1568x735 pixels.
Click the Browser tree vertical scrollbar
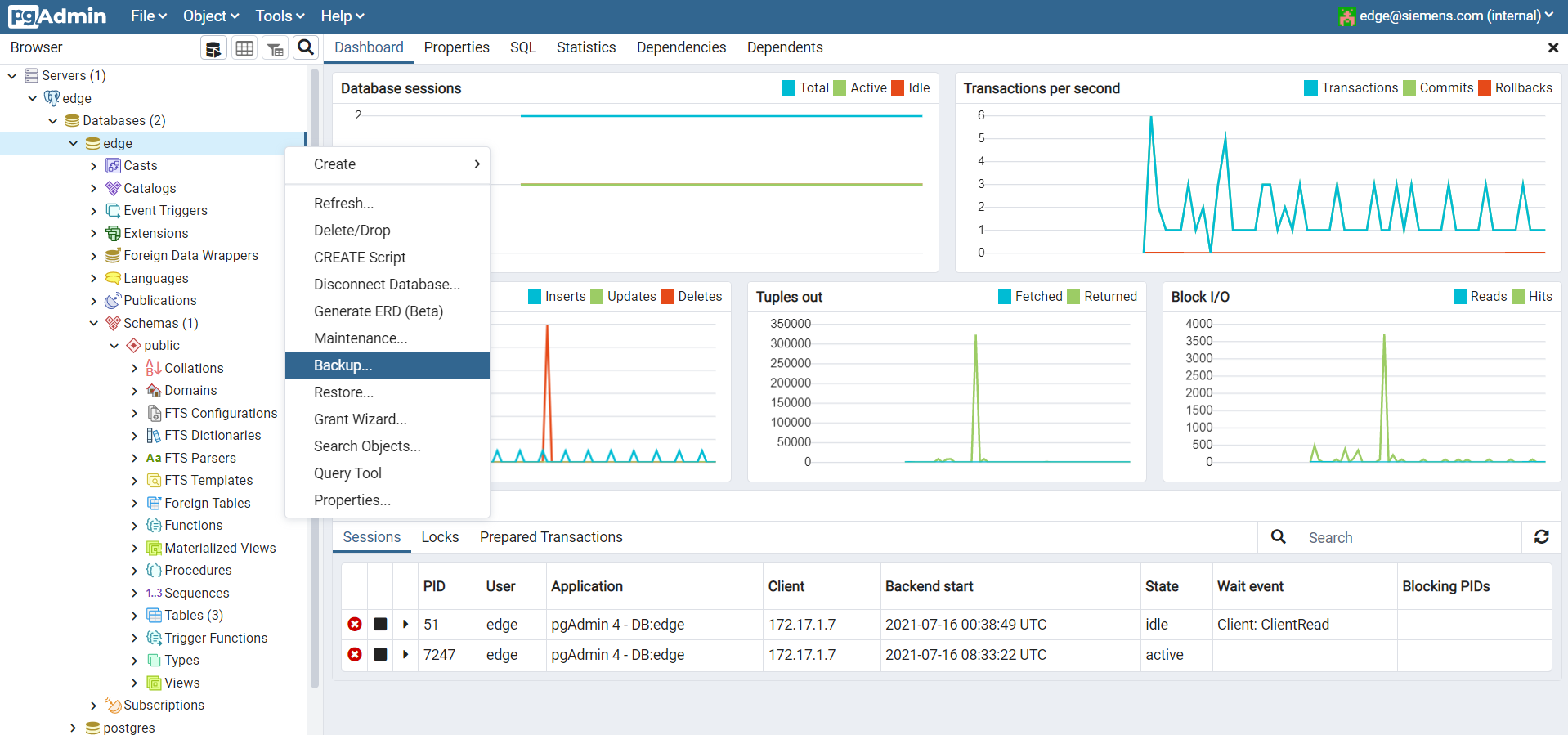315,376
